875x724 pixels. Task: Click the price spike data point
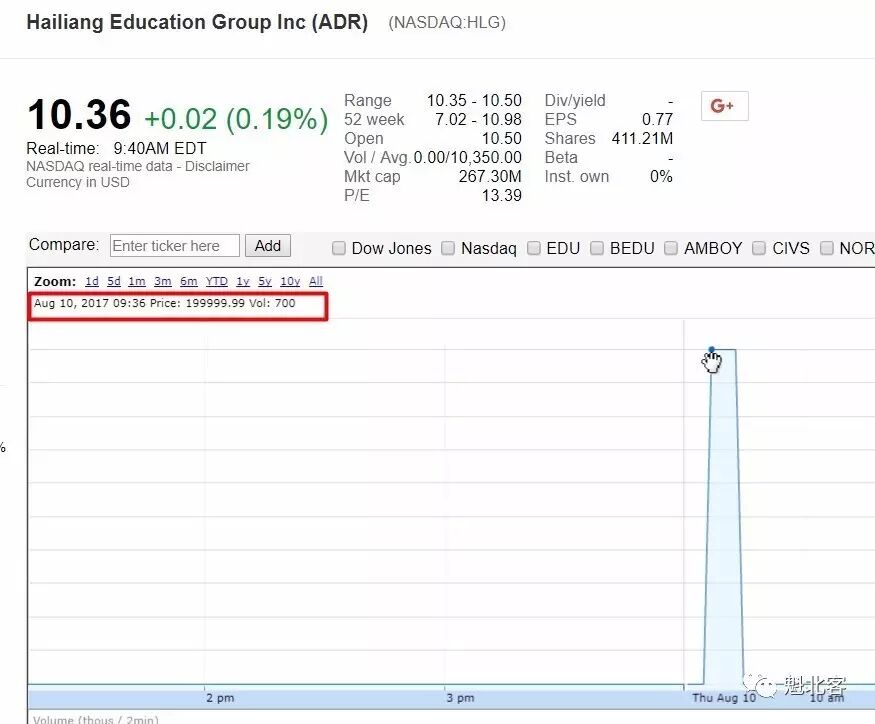coord(711,349)
